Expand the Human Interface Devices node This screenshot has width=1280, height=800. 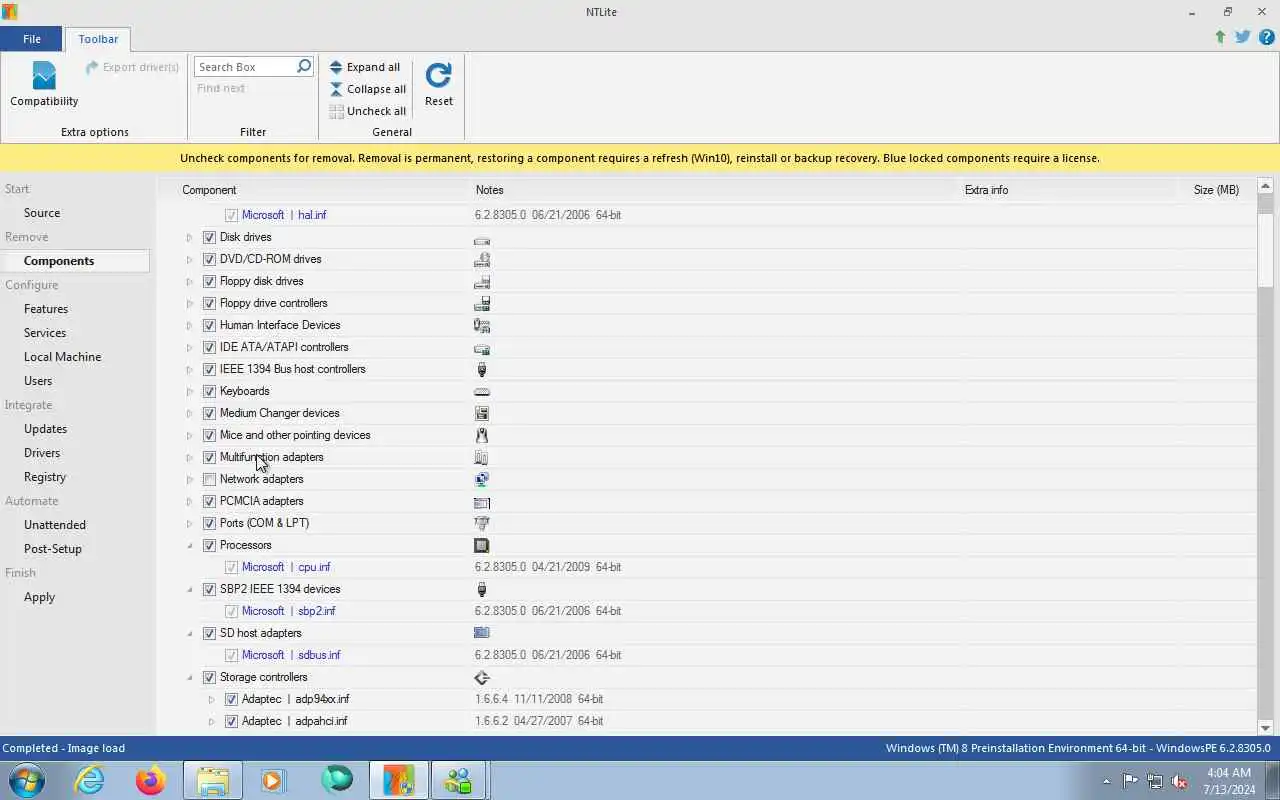(x=189, y=326)
